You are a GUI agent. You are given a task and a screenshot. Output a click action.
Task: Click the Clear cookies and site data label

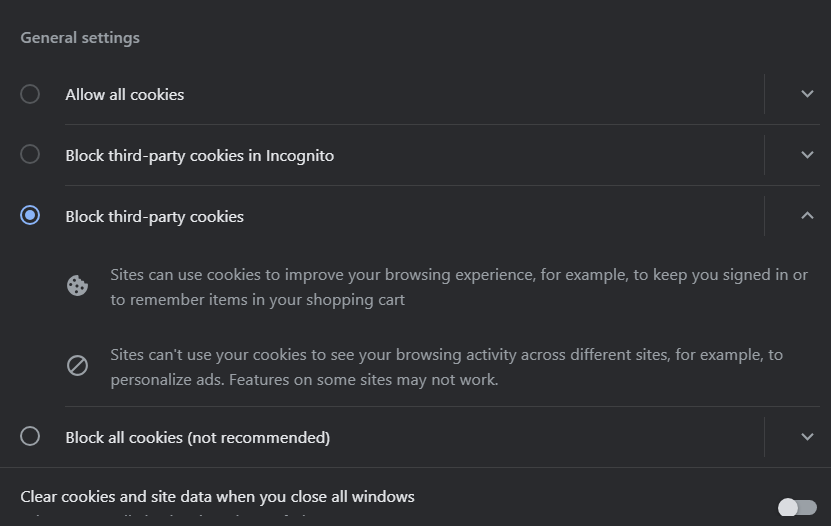217,496
